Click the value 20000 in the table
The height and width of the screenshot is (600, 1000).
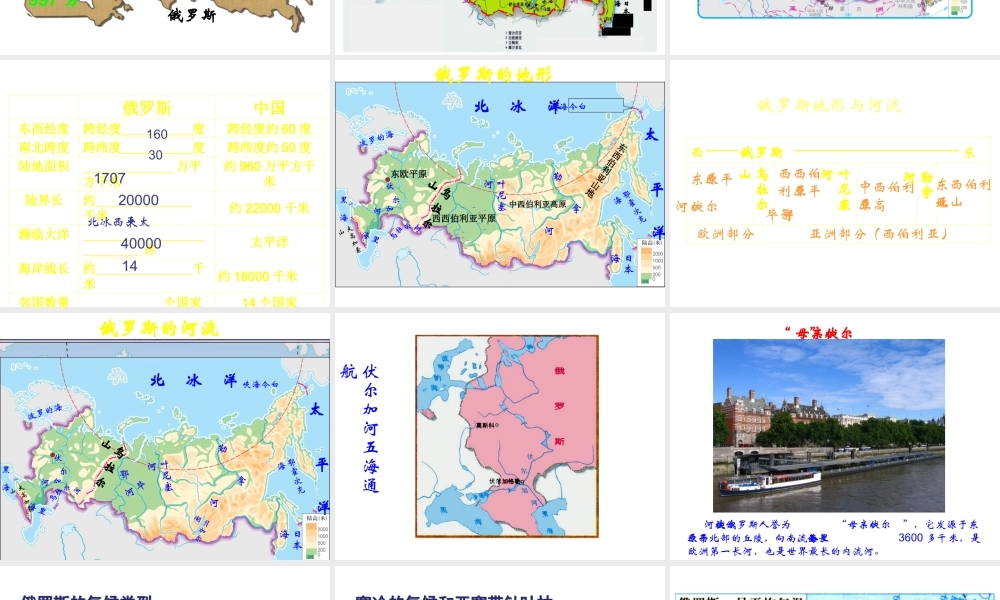click(x=138, y=200)
